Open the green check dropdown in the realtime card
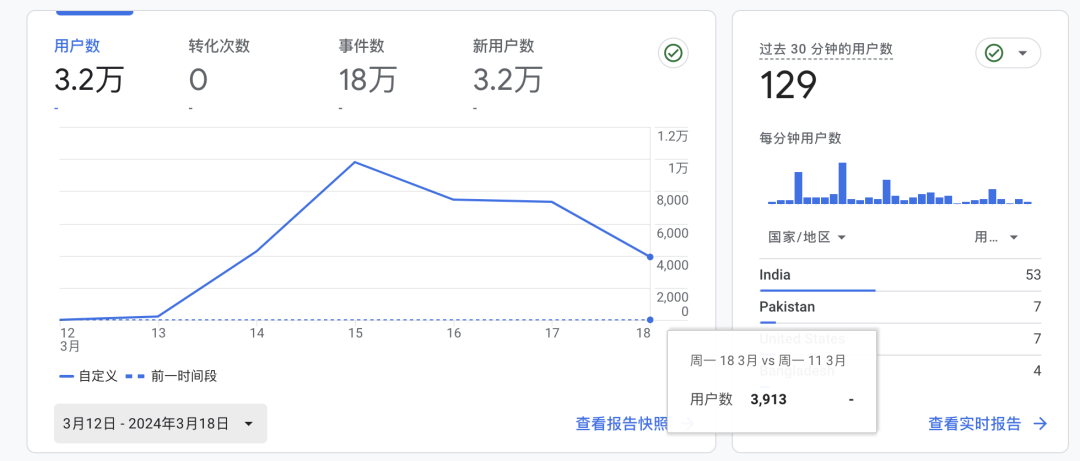The image size is (1080, 461). pyautogui.click(x=1008, y=53)
